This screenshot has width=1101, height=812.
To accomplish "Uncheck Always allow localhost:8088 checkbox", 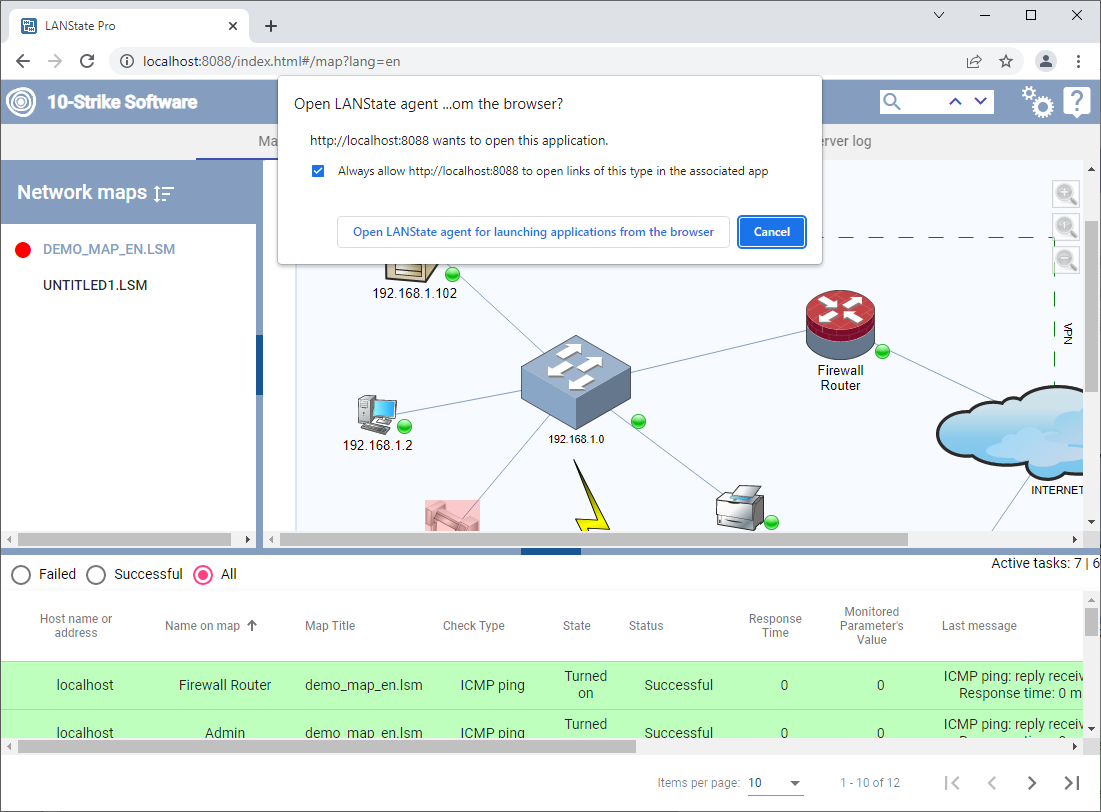I will (x=318, y=171).
